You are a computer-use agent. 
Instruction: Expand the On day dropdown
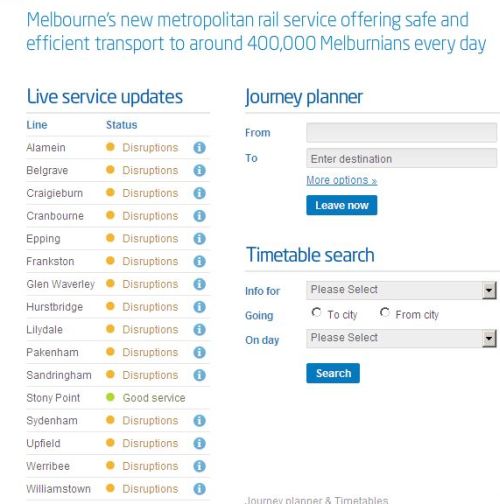[x=401, y=338]
